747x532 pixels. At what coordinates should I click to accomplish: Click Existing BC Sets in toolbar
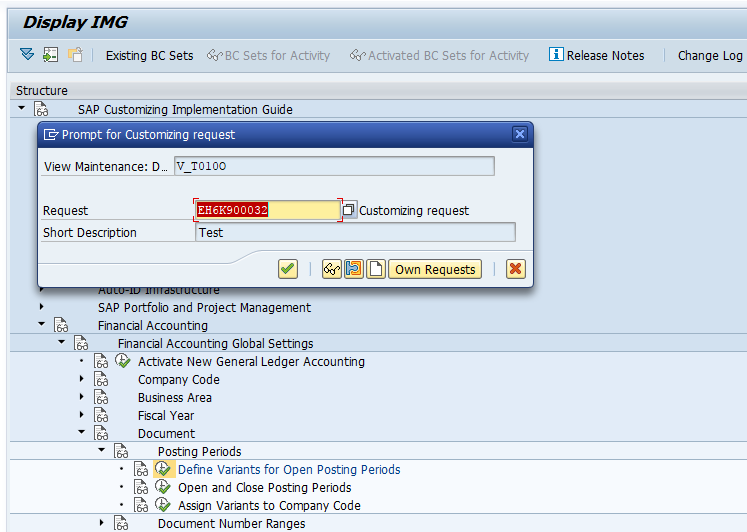point(149,56)
